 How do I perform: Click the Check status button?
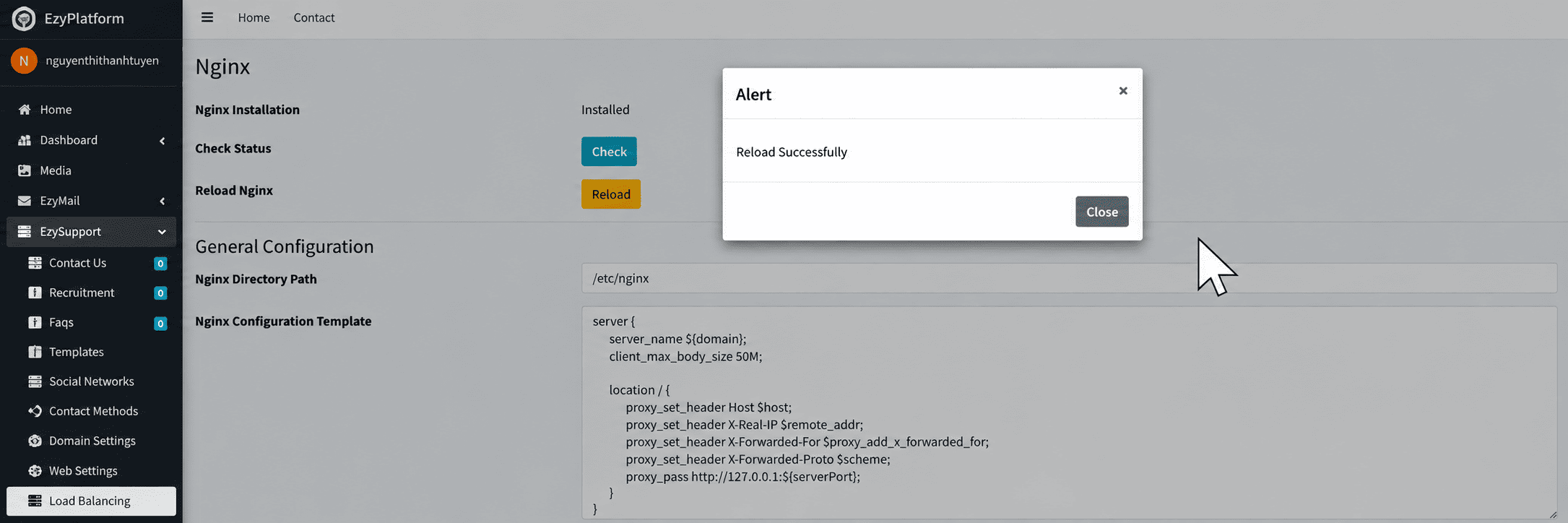tap(609, 152)
